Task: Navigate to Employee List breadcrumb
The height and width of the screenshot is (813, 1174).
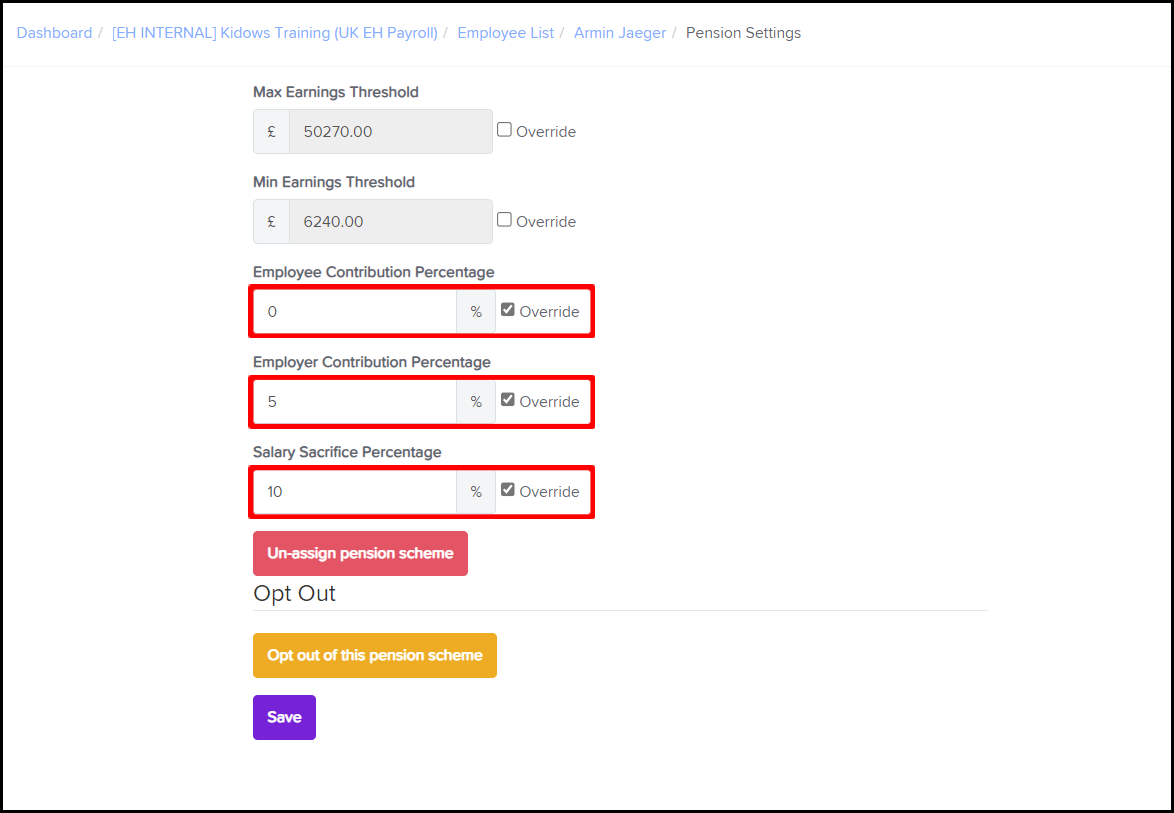Action: (x=505, y=33)
